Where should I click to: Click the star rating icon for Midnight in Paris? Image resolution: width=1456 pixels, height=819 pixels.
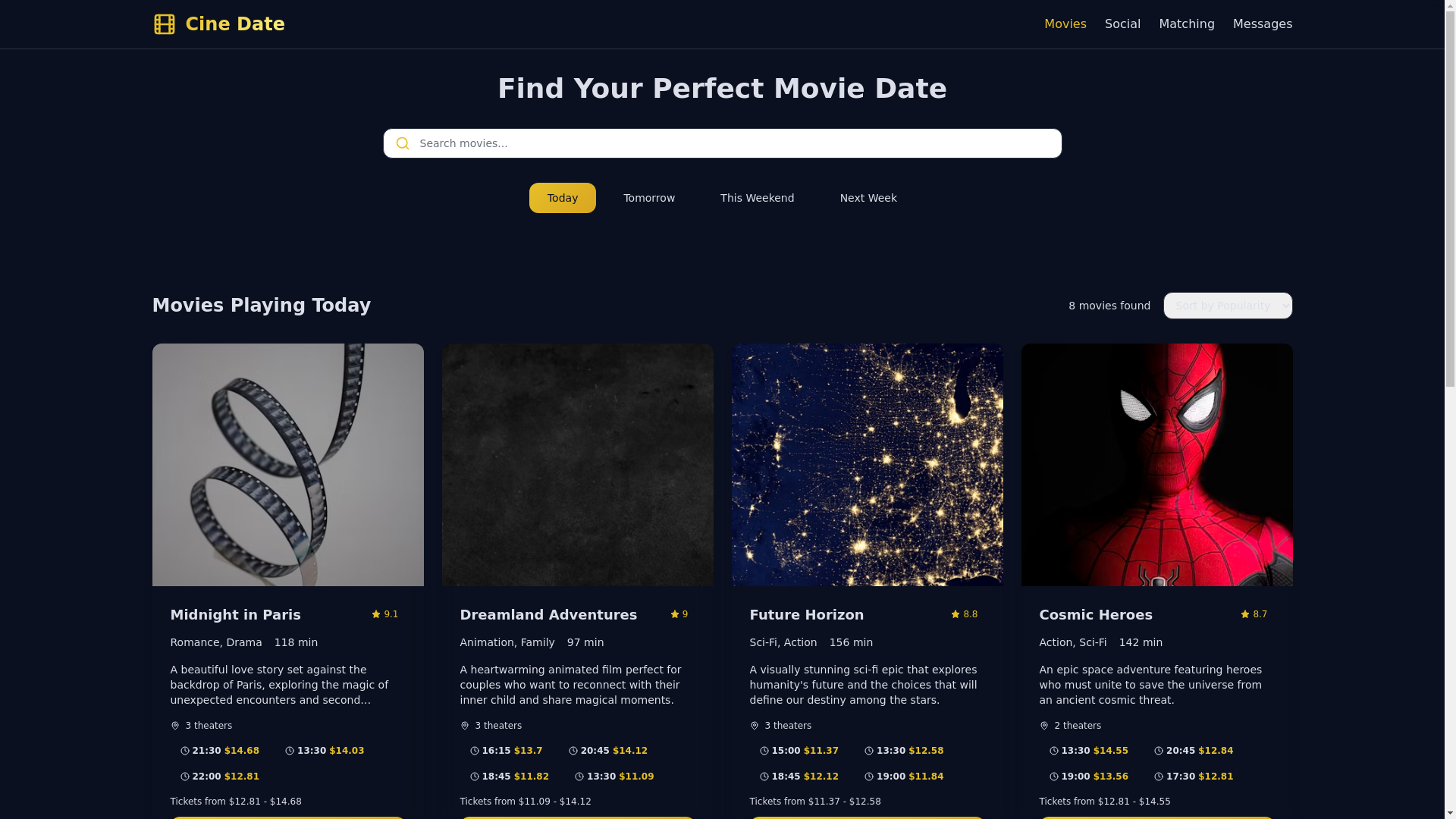(376, 614)
